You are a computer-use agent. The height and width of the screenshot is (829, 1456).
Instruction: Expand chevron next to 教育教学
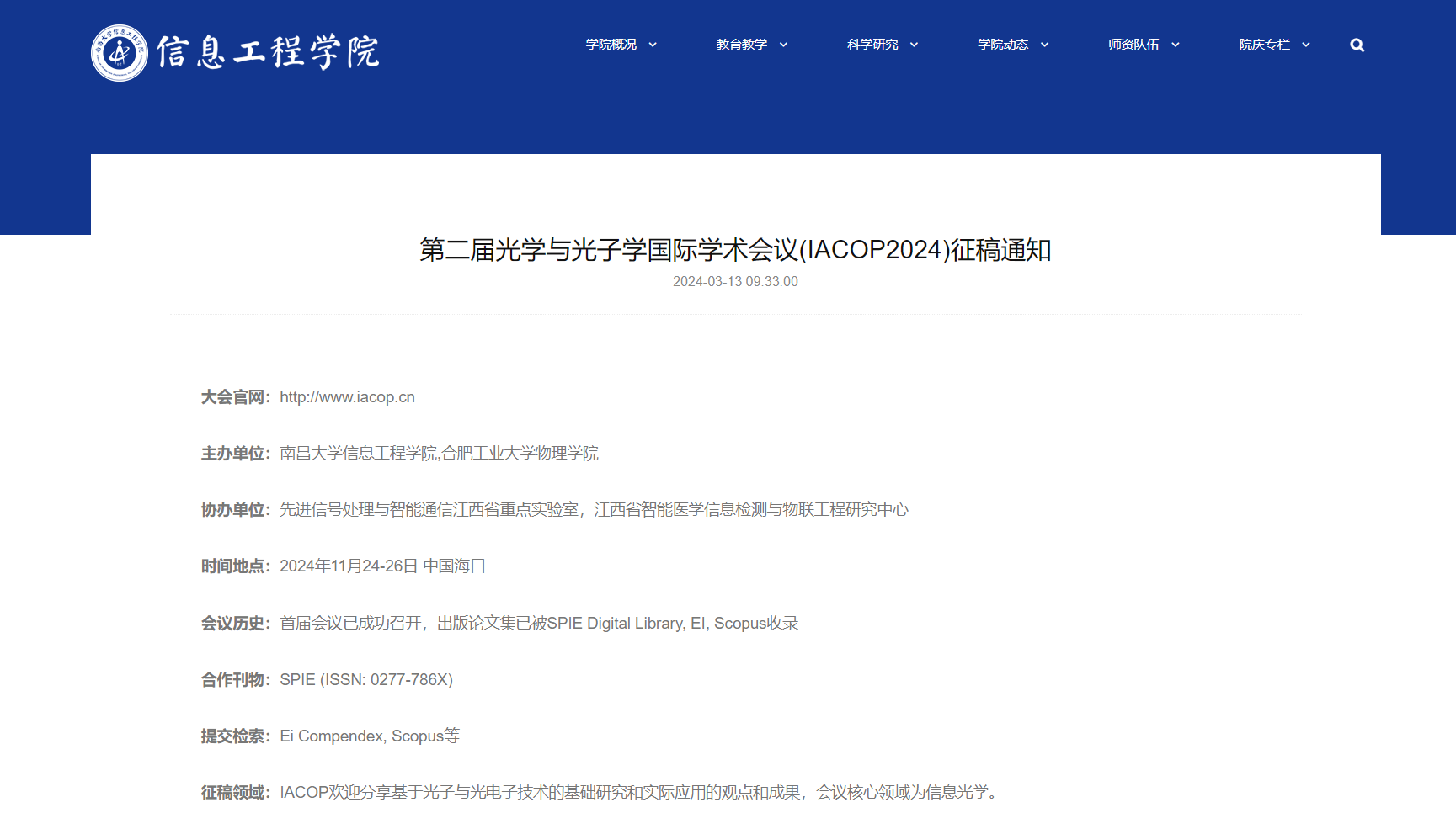pos(783,45)
